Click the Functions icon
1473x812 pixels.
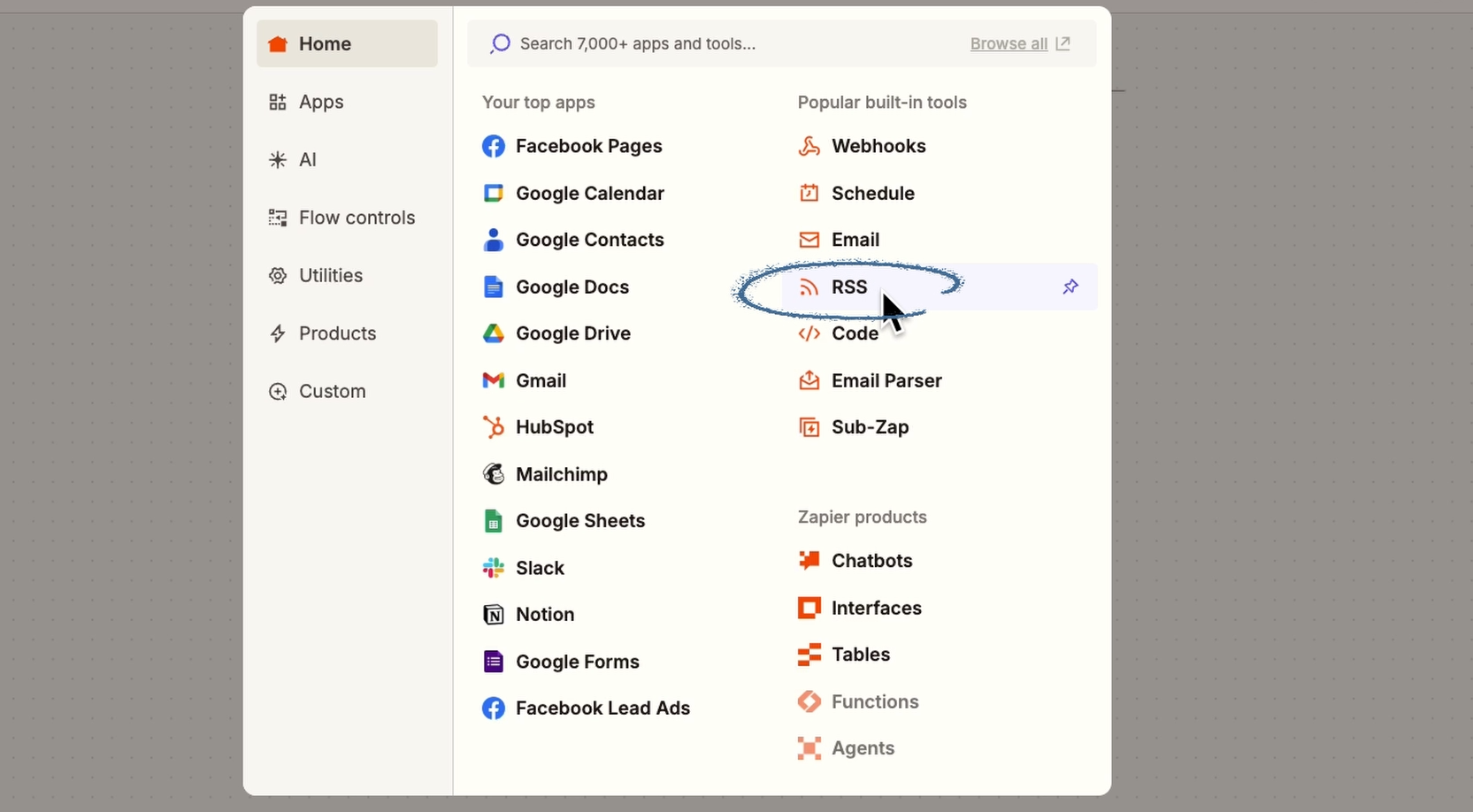pyautogui.click(x=809, y=701)
